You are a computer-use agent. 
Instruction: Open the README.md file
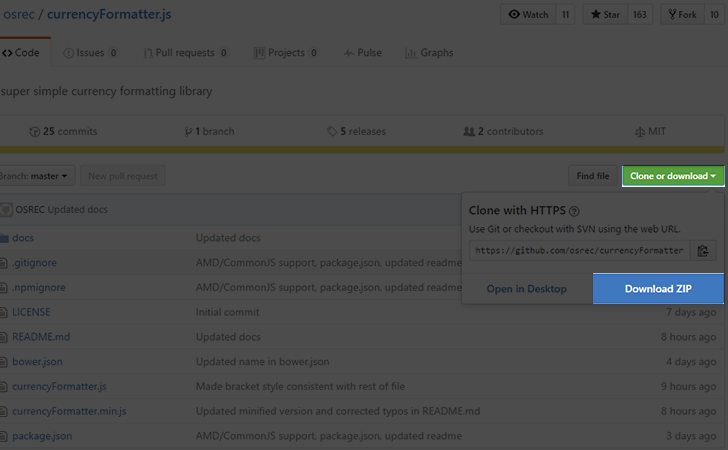[41, 337]
